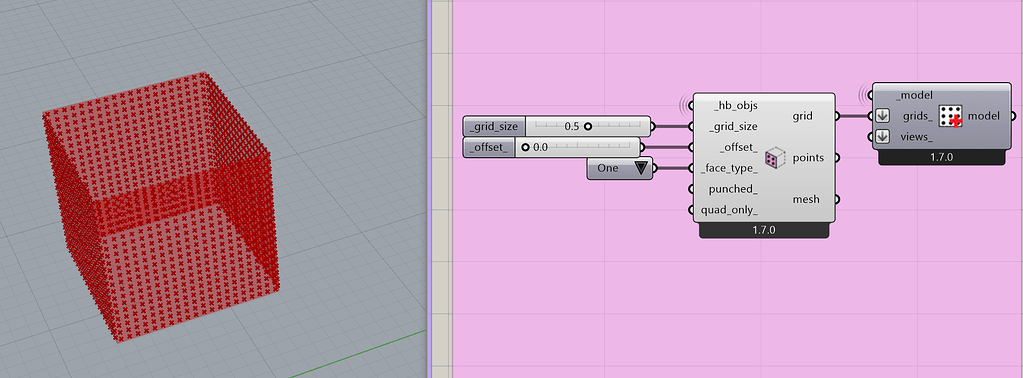The height and width of the screenshot is (378, 1023).
Task: Click the _grid_size input of grid component
Action: click(733, 127)
